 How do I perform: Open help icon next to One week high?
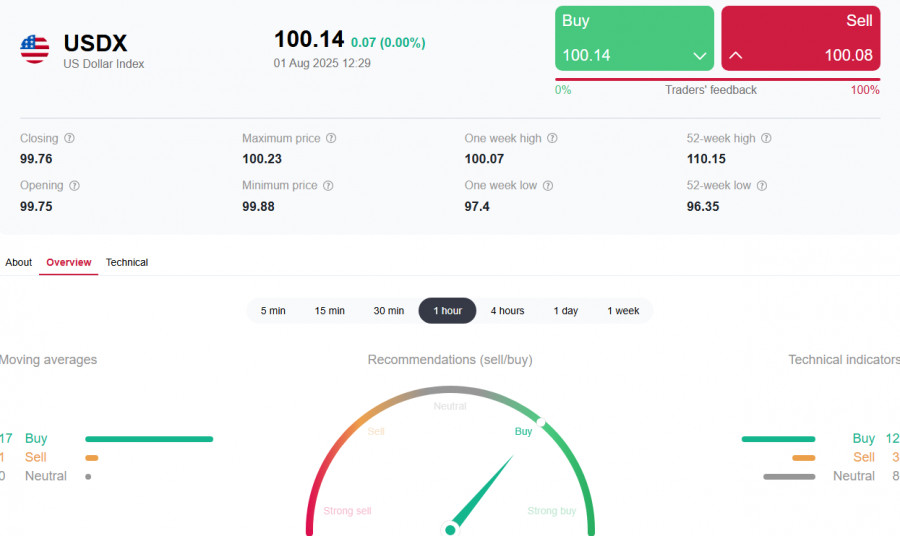point(552,138)
